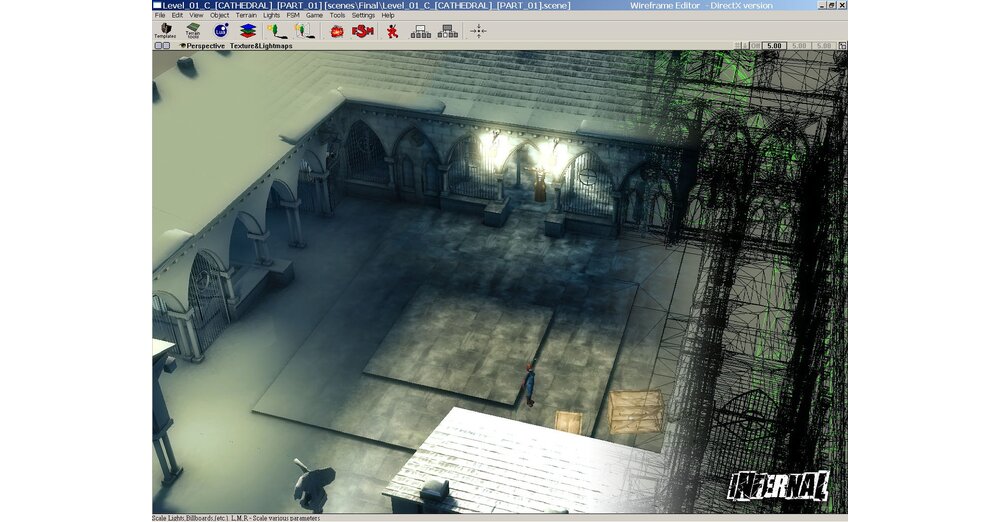Open the Game menu
This screenshot has height=522, width=1000.
coord(314,15)
